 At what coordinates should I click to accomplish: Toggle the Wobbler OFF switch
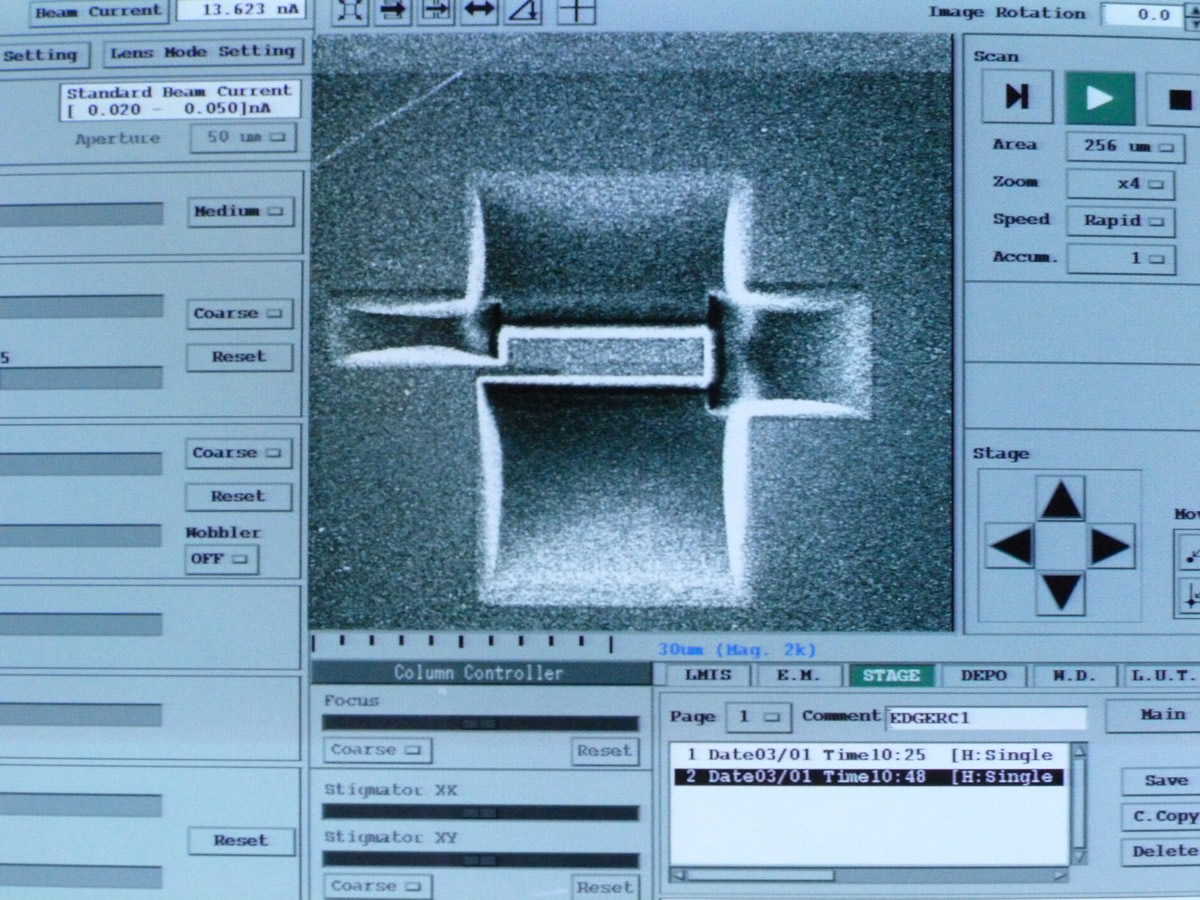tap(222, 559)
